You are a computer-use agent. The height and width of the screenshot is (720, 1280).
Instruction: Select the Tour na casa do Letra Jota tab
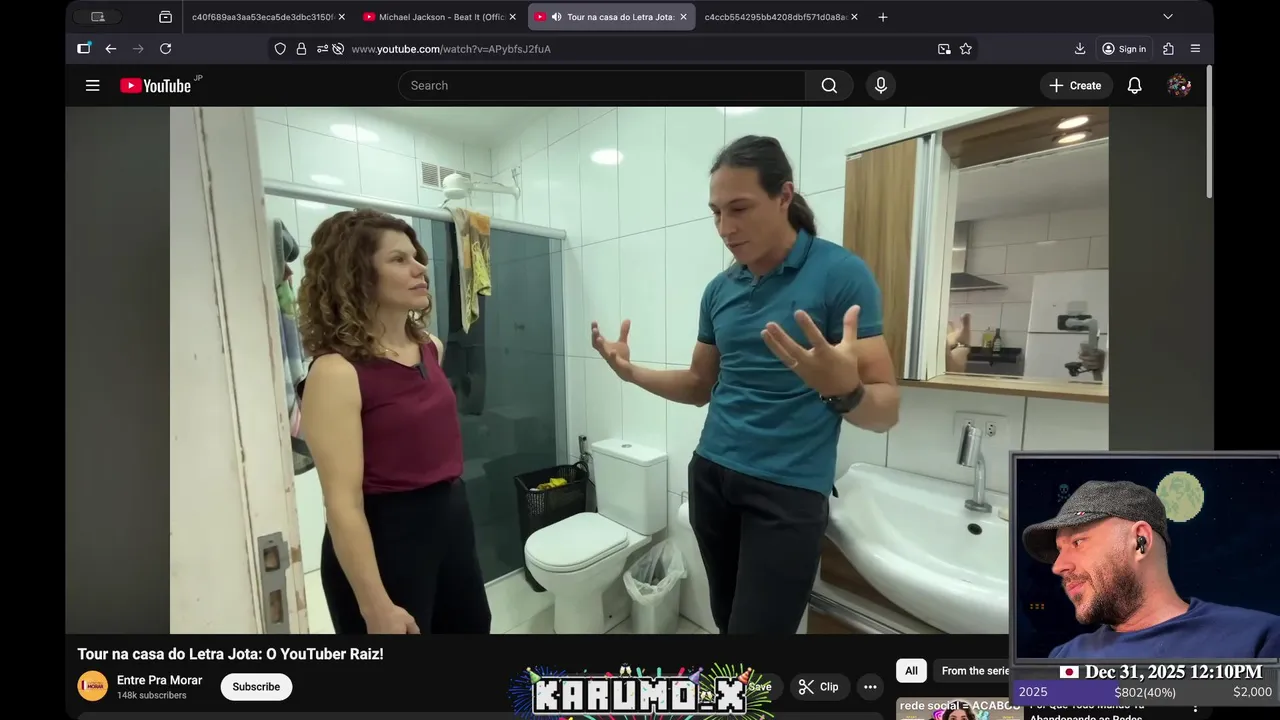612,17
